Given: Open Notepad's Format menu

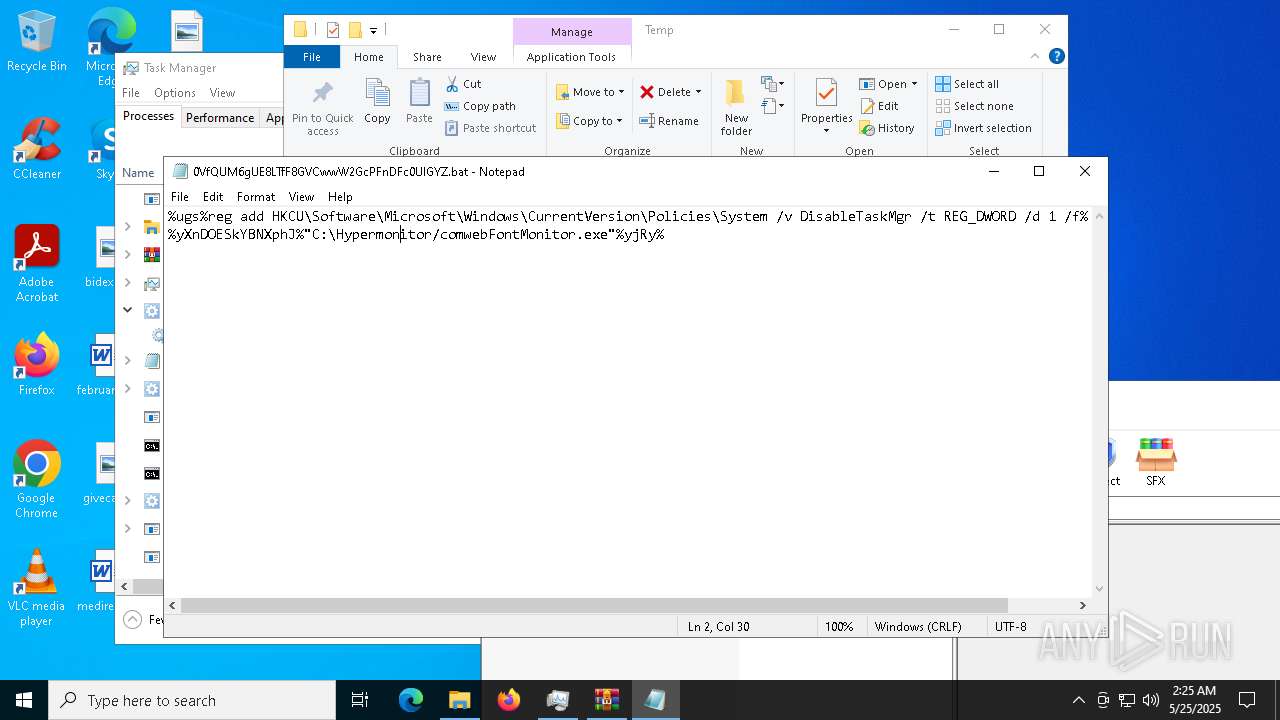Looking at the screenshot, I should point(256,197).
